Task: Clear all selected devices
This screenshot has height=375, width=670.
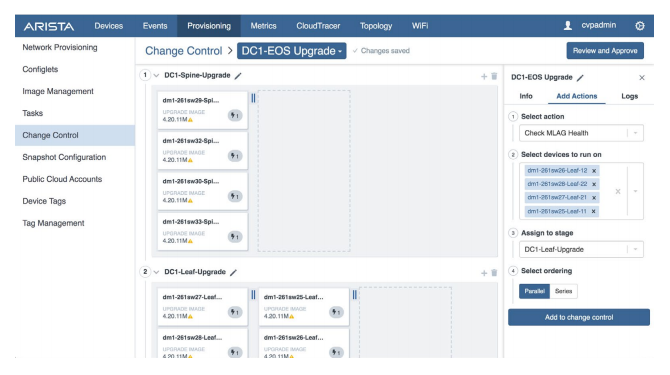Action: click(617, 191)
